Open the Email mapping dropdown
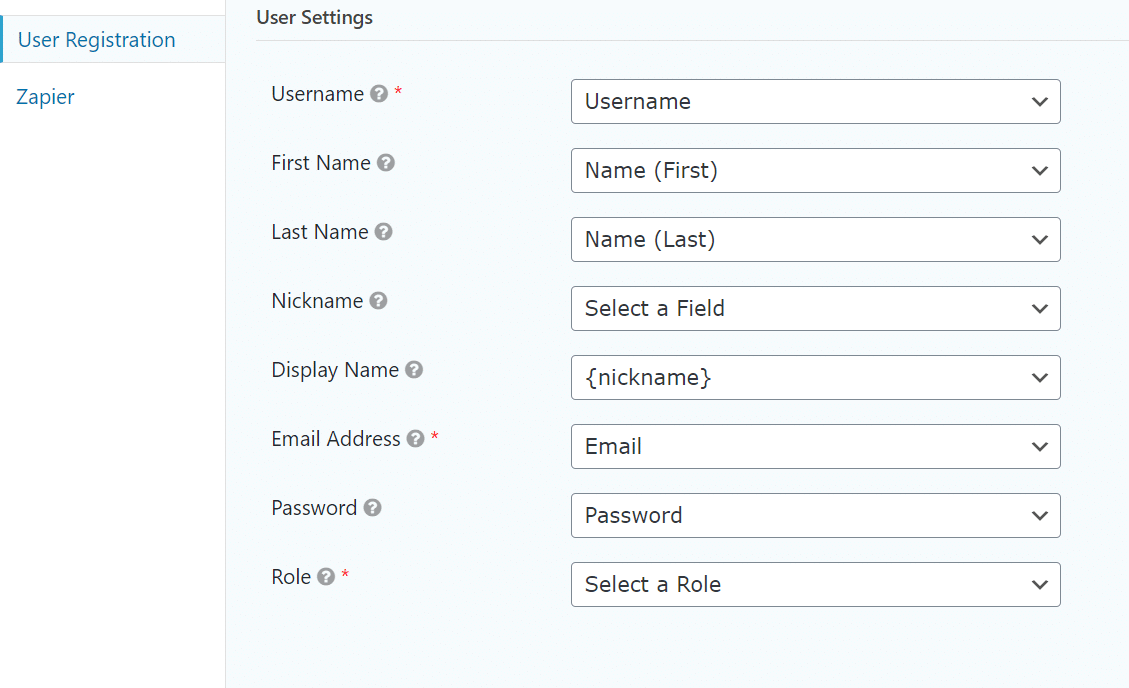 click(x=815, y=446)
